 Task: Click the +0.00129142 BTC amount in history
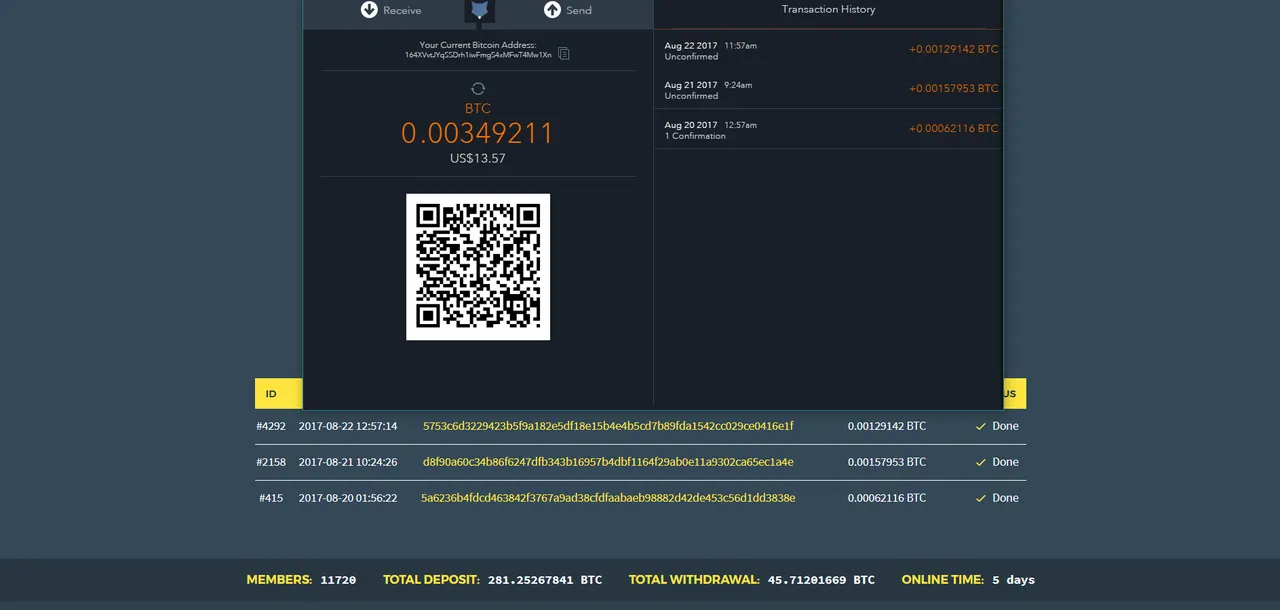point(953,49)
